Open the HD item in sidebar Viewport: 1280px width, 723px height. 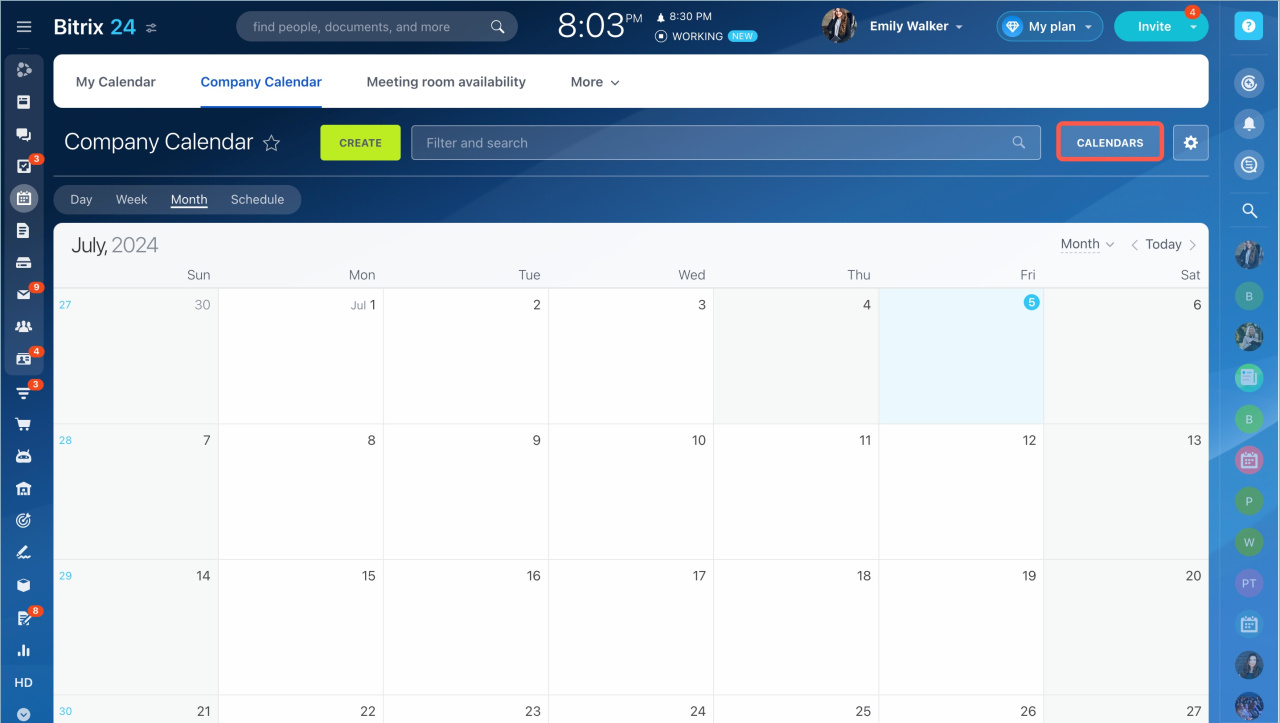coord(24,683)
